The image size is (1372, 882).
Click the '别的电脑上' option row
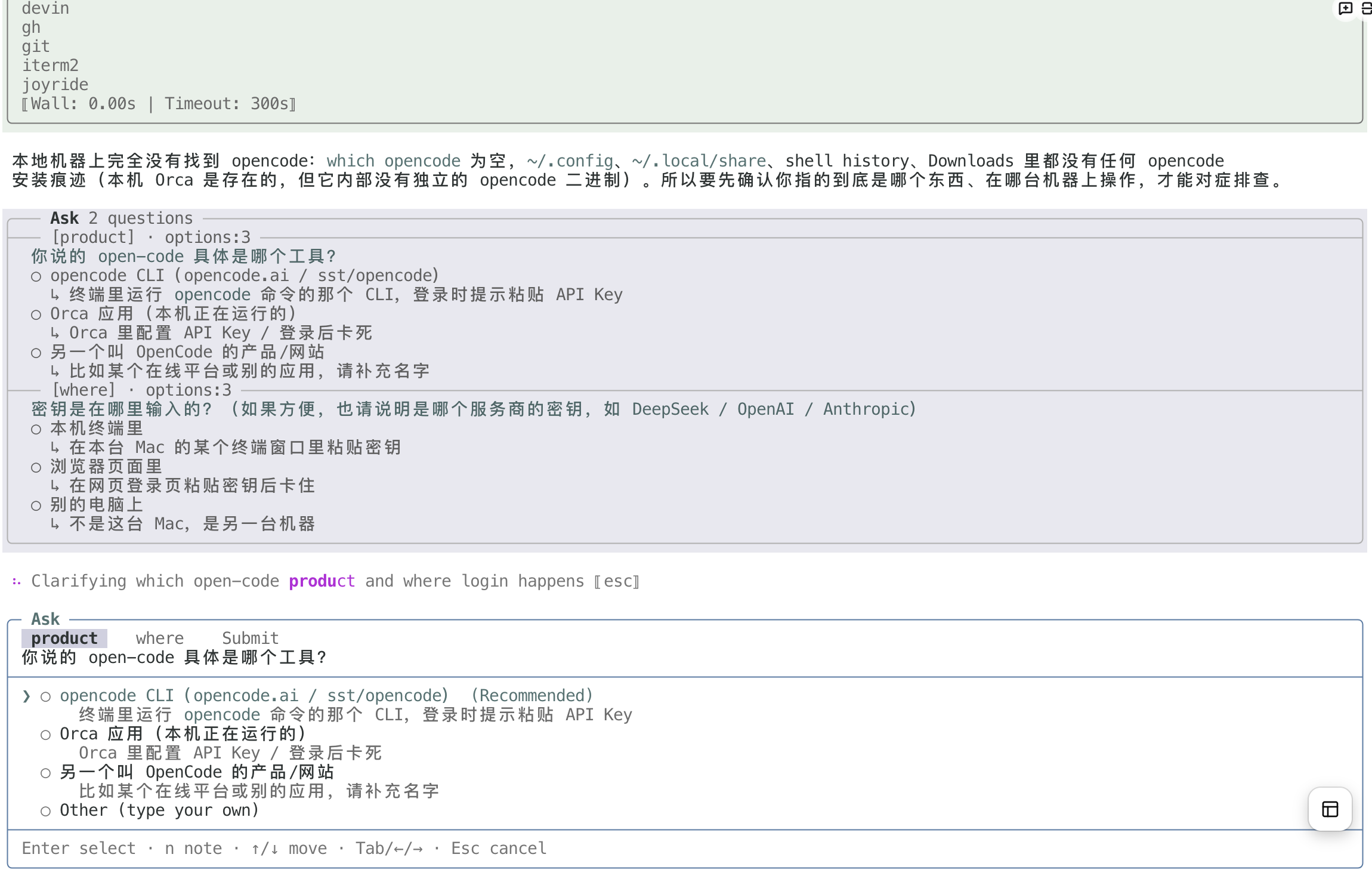[x=87, y=504]
